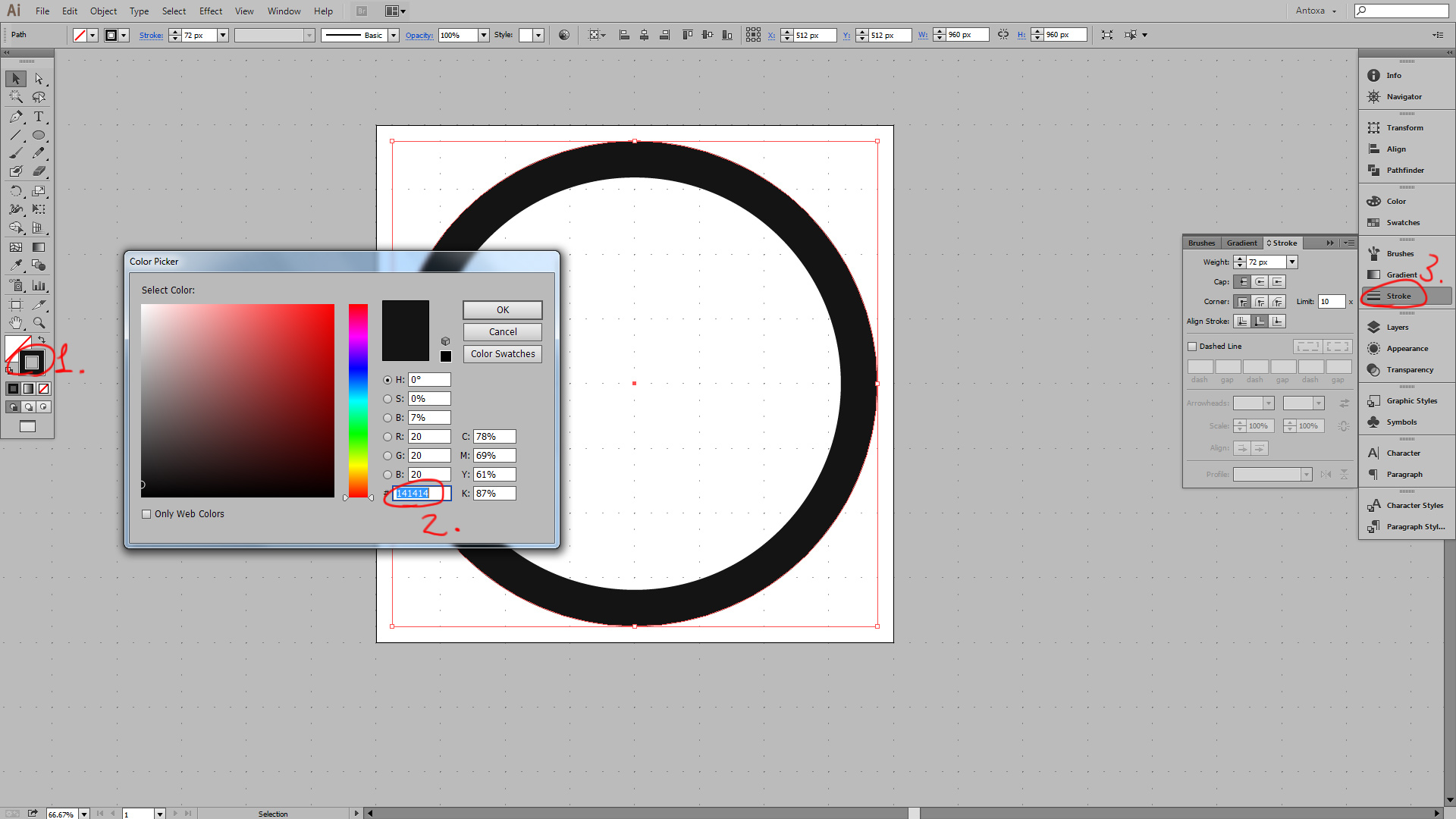Select the Pen tool
Image resolution: width=1456 pixels, height=819 pixels.
[x=16, y=117]
